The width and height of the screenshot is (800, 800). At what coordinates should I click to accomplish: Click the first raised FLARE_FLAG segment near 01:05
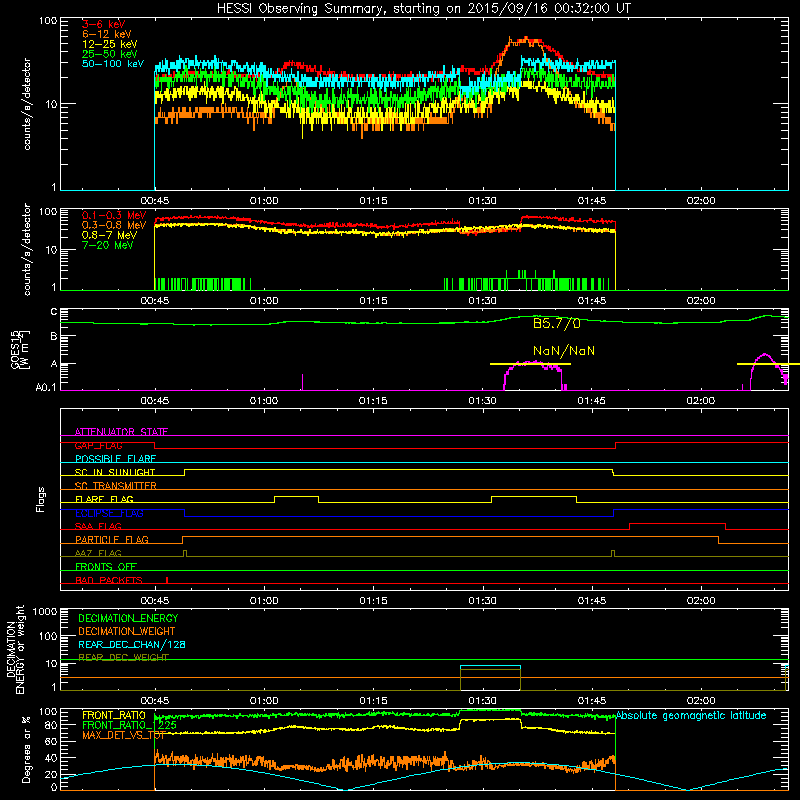296,496
